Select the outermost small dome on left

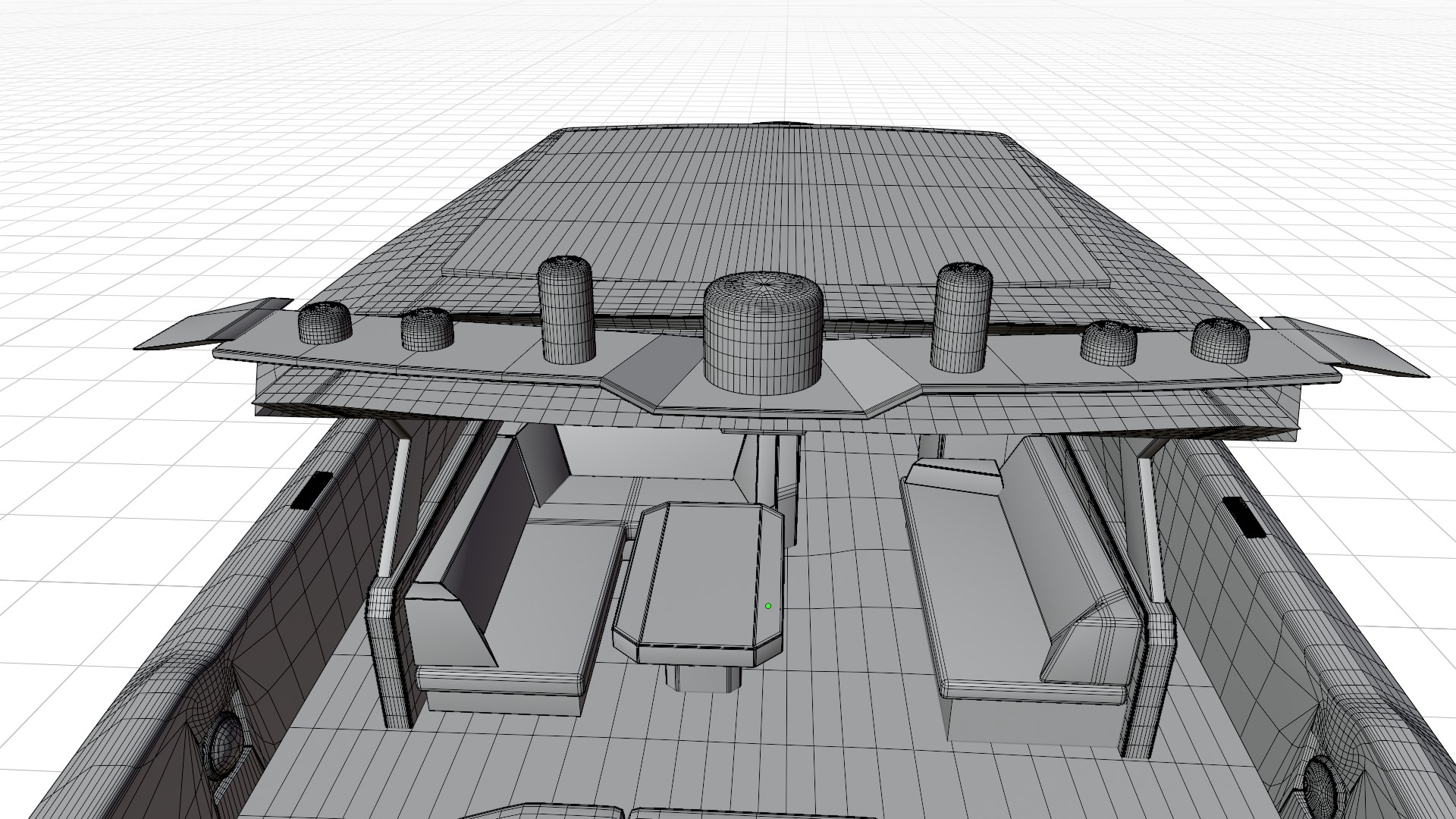[x=325, y=322]
